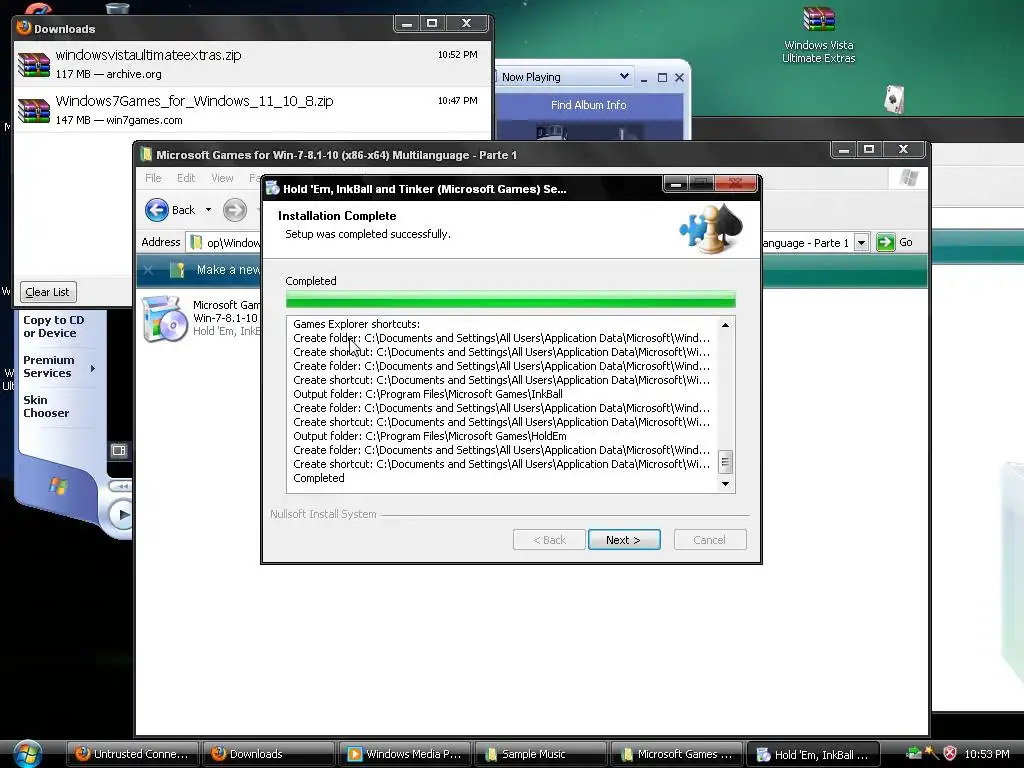Click the Media Player previous-track control
The height and width of the screenshot is (768, 1024).
pyautogui.click(x=120, y=486)
